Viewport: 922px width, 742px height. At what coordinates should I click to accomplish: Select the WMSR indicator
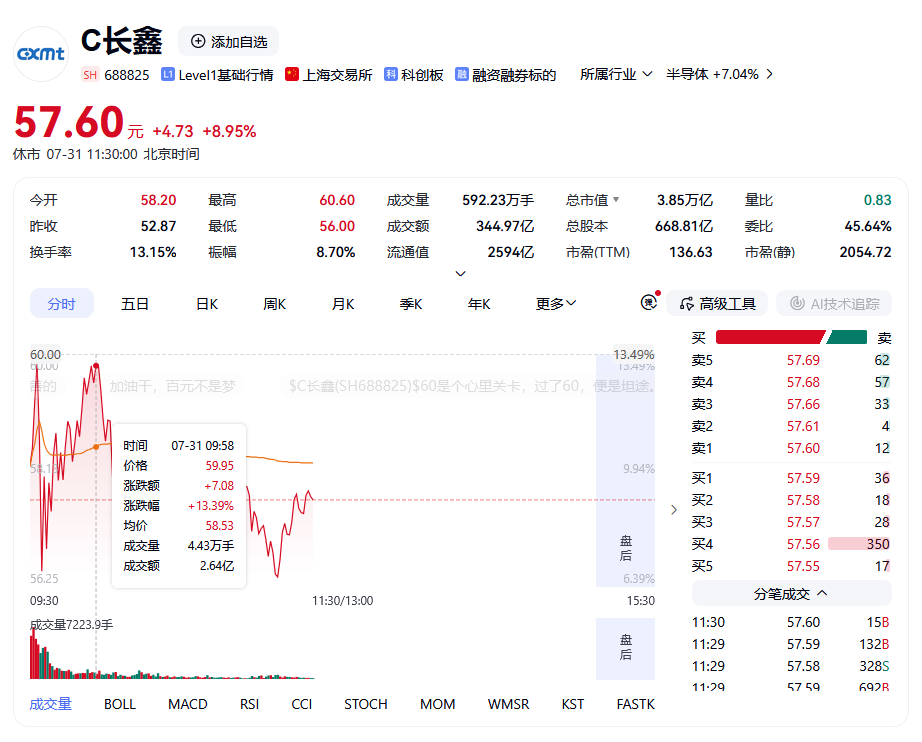point(508,704)
